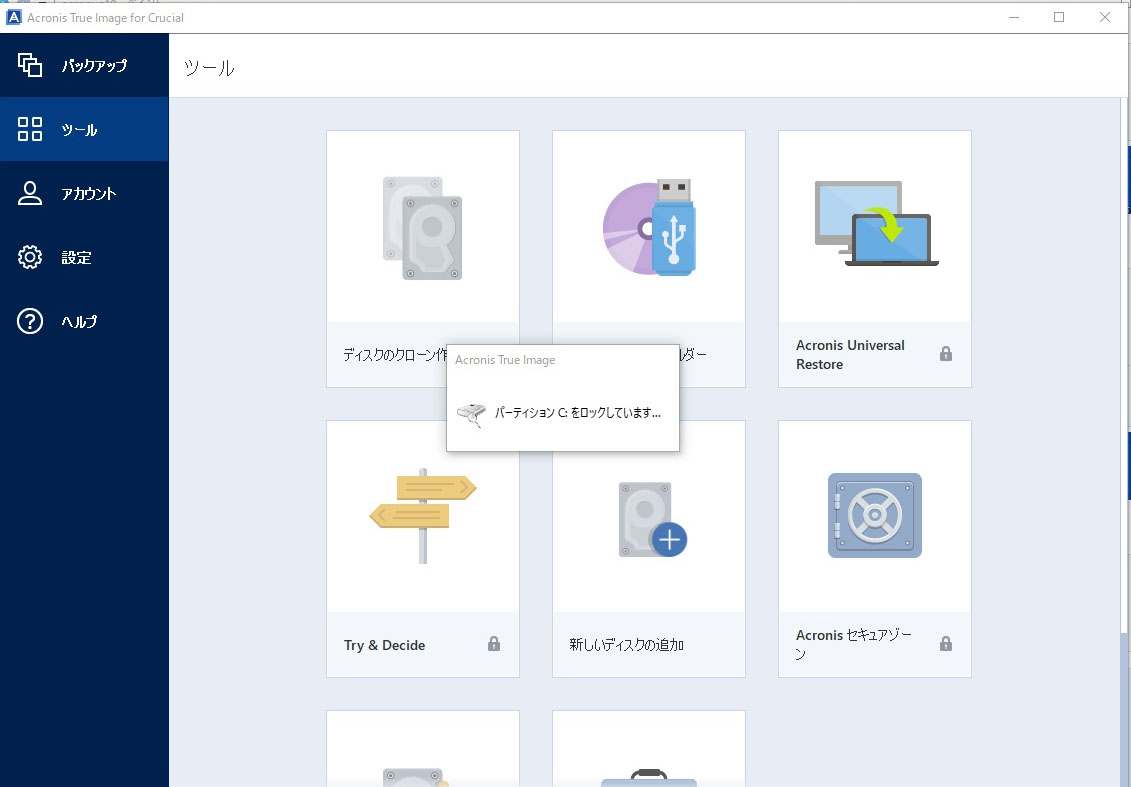The width and height of the screenshot is (1131, 787).
Task: Click the Try & Decide signpost icon
Action: 423,515
